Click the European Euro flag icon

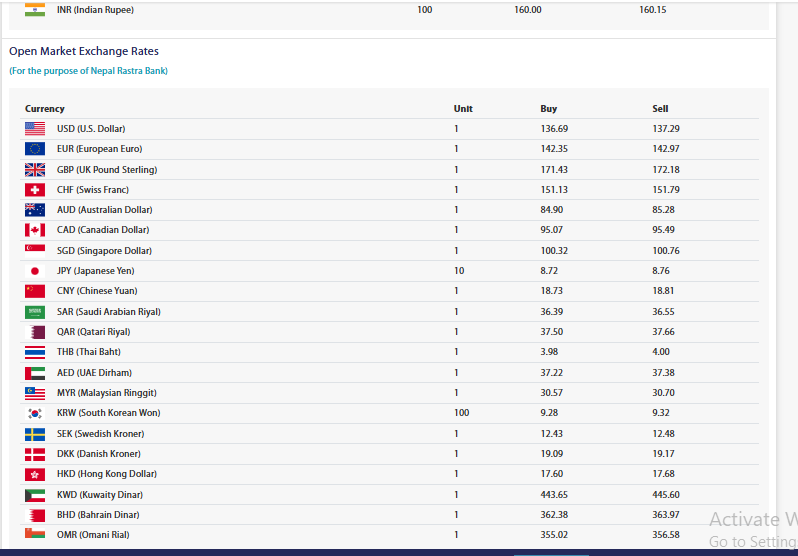[35, 149]
